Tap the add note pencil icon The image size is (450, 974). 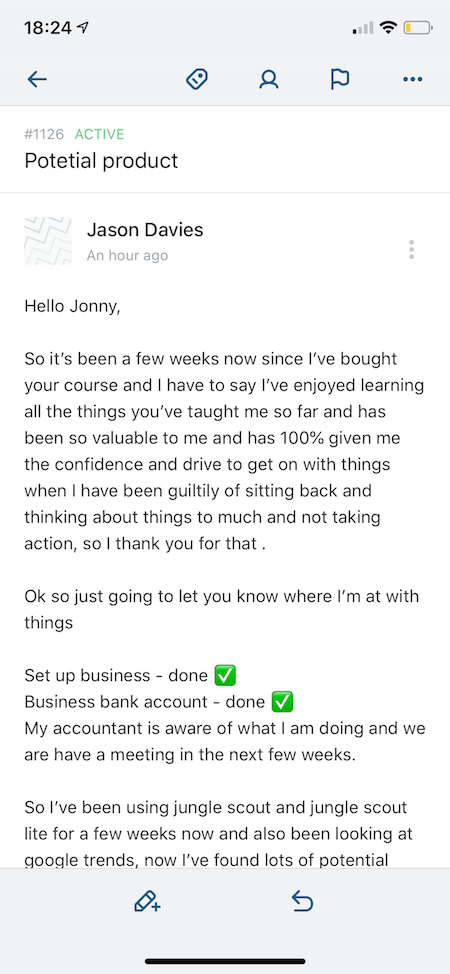point(147,901)
